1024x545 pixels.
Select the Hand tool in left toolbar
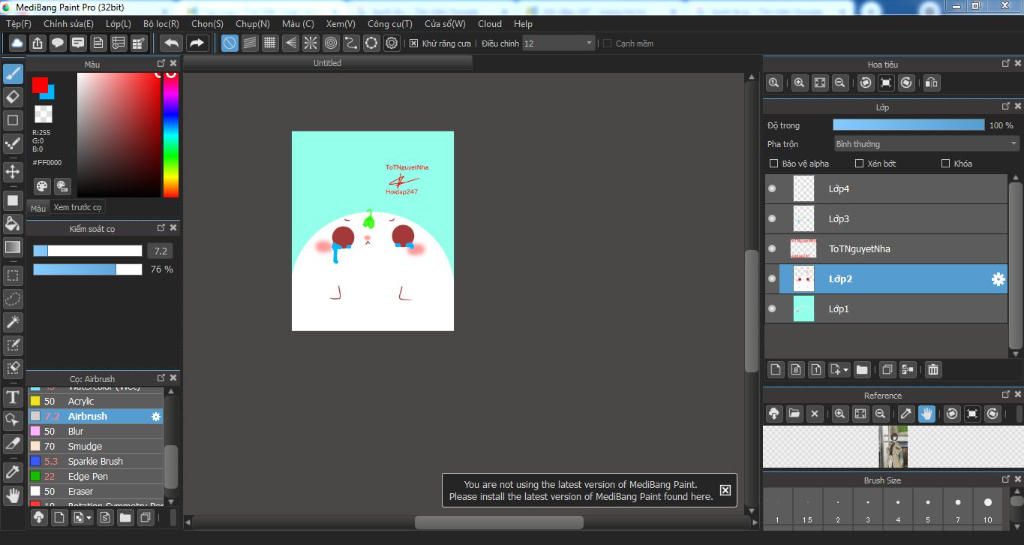pyautogui.click(x=13, y=496)
